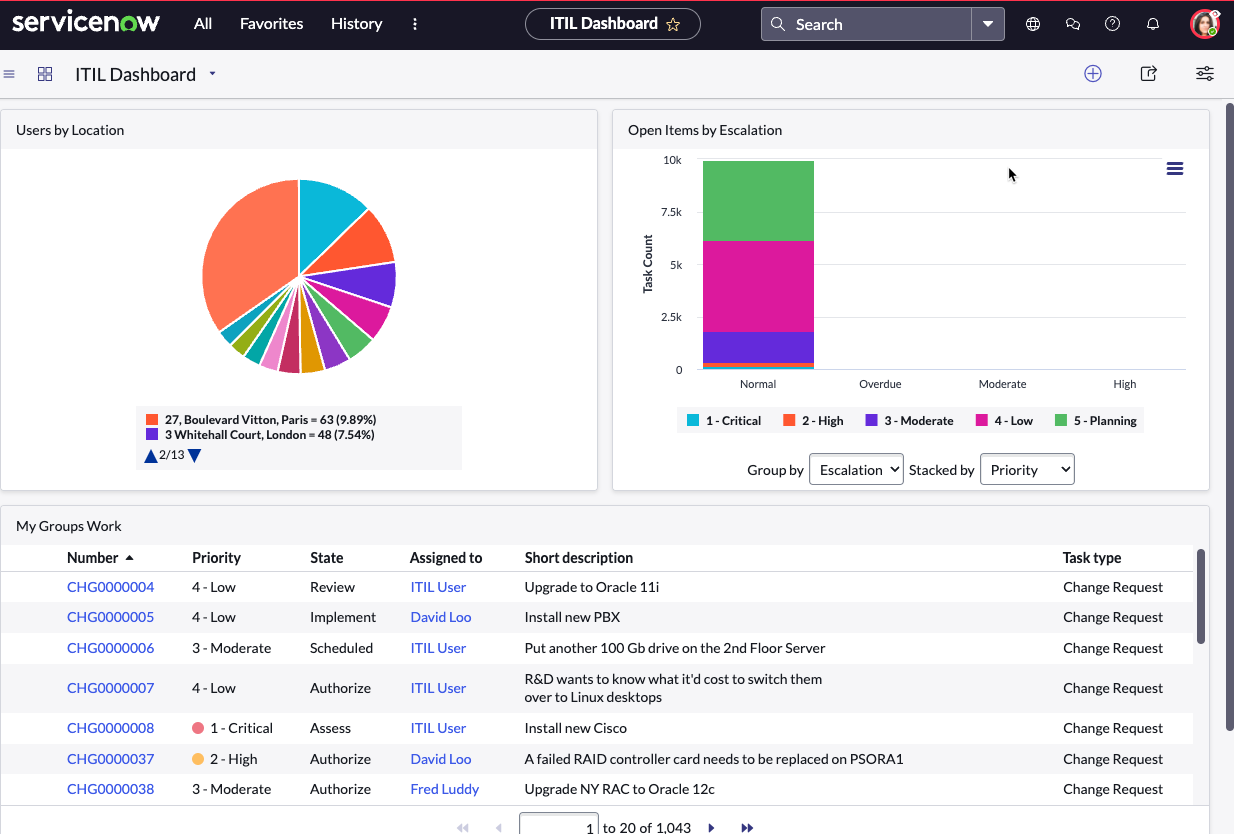The height and width of the screenshot is (834, 1234).
Task: Open the David Loo assignee link for CHG0000005
Action: click(441, 617)
